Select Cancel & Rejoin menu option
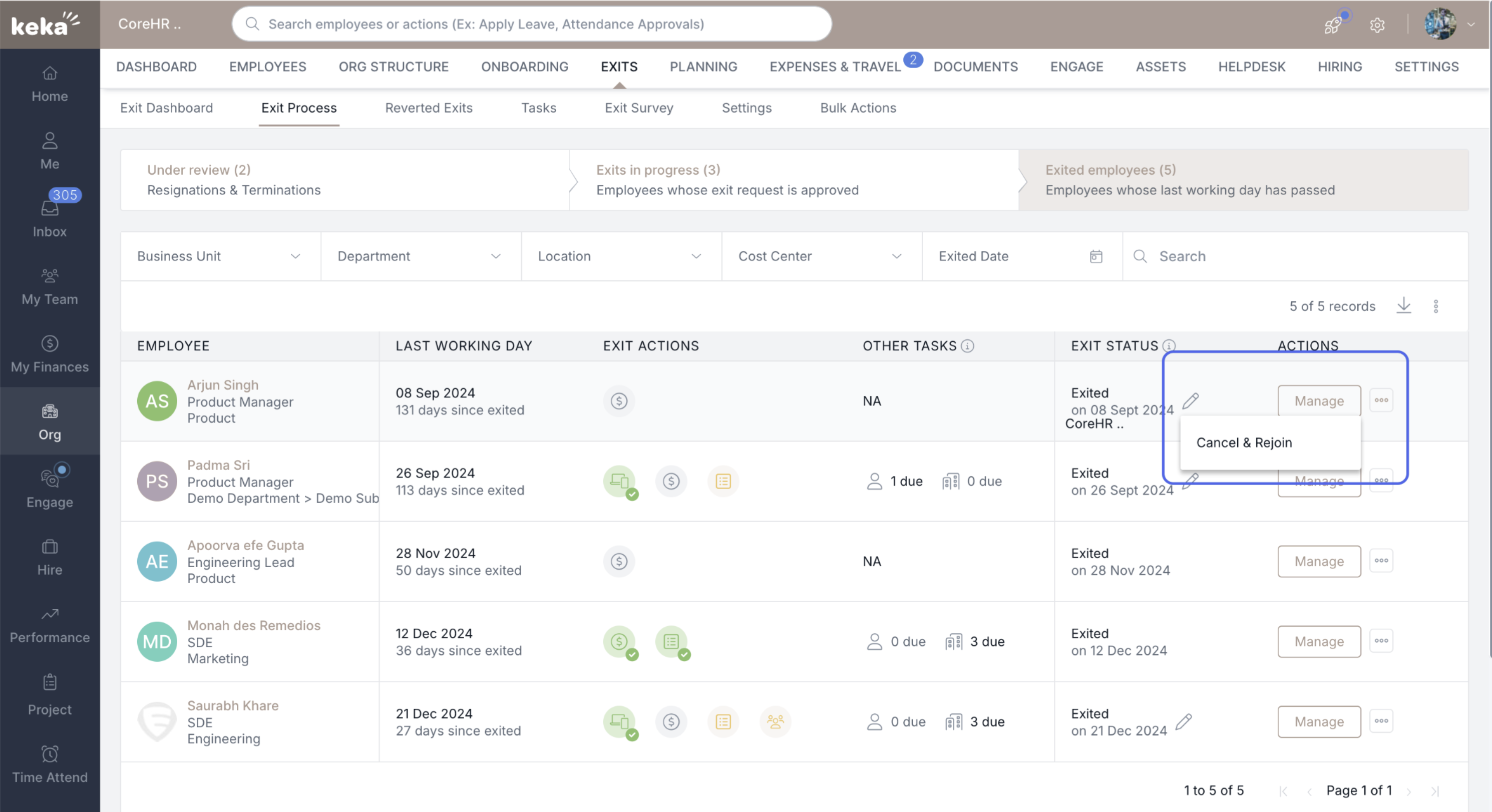This screenshot has width=1492, height=812. pos(1244,443)
